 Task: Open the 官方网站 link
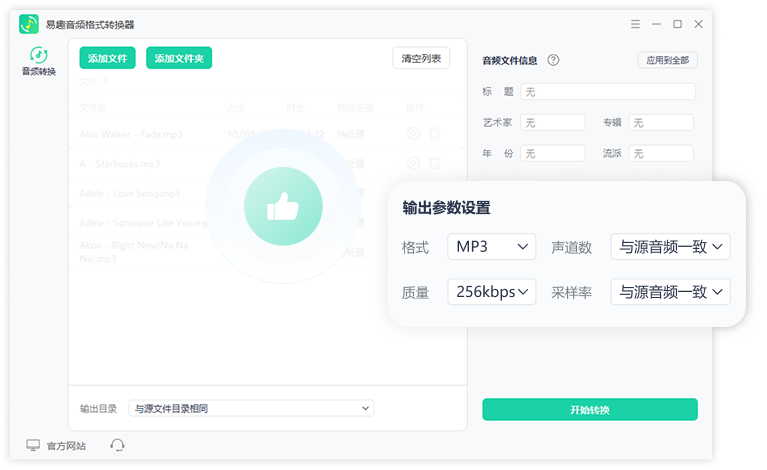[57, 446]
